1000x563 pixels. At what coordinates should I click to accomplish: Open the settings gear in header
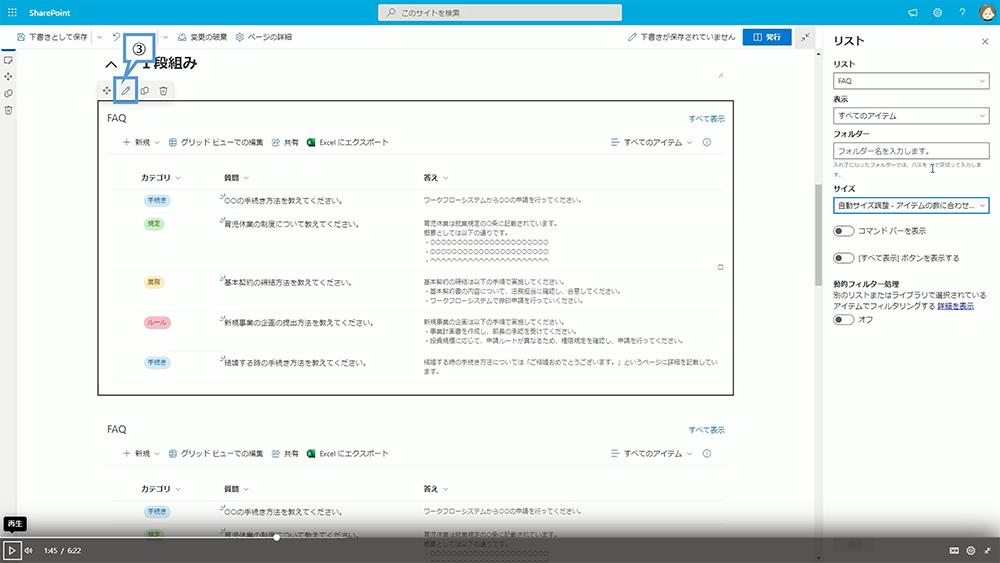click(x=938, y=12)
